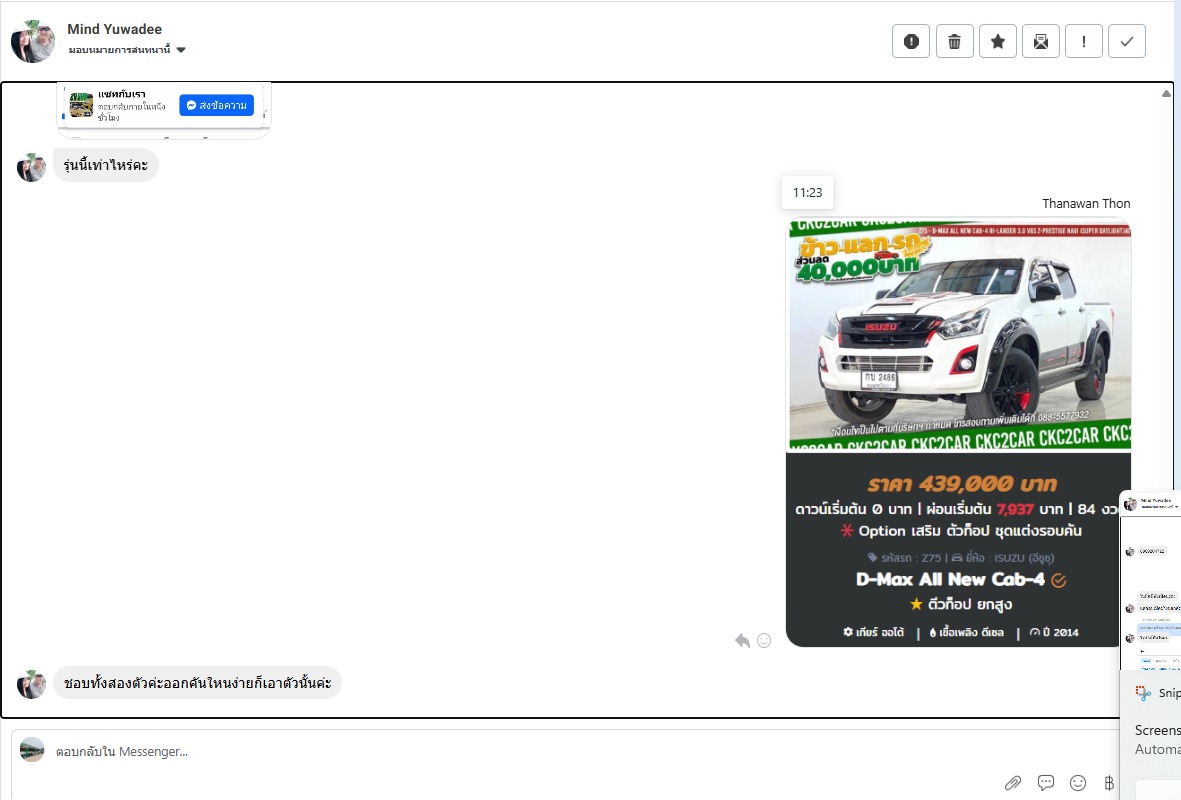Image resolution: width=1181 pixels, height=800 pixels.
Task: Mark conversation done with checkmark
Action: coord(1127,41)
